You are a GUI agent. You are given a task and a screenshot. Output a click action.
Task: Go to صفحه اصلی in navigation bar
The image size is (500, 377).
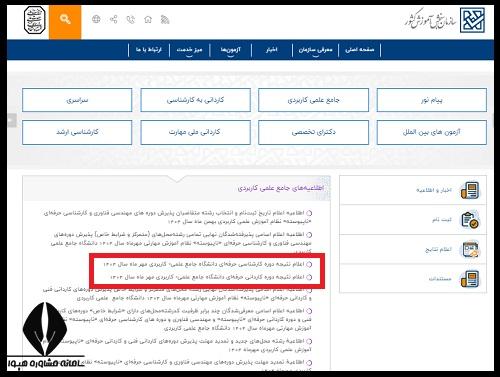tap(360, 50)
